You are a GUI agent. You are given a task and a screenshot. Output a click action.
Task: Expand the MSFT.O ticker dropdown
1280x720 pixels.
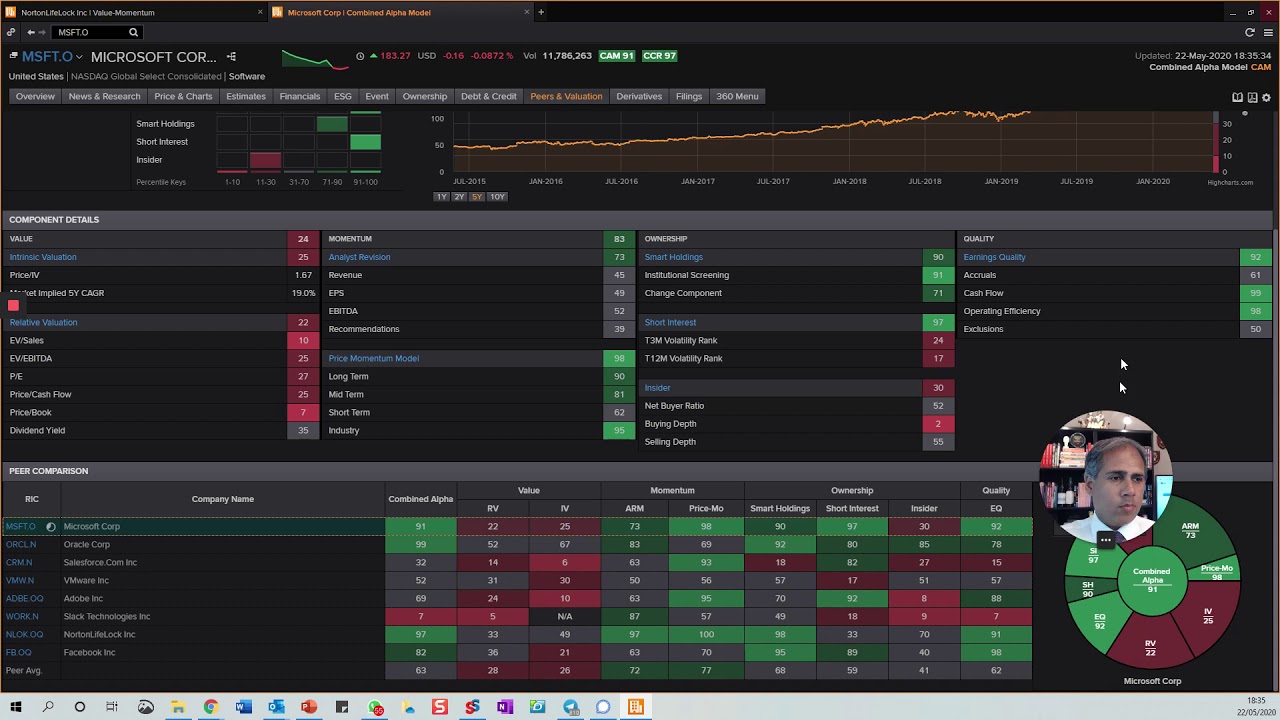coord(79,57)
